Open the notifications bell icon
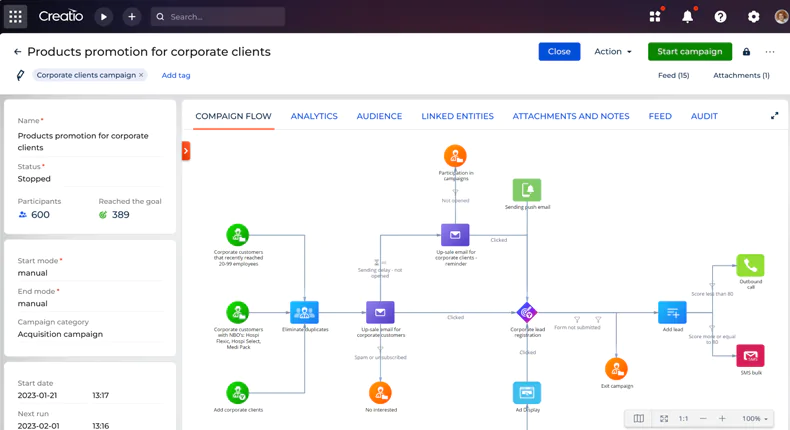 (x=687, y=17)
